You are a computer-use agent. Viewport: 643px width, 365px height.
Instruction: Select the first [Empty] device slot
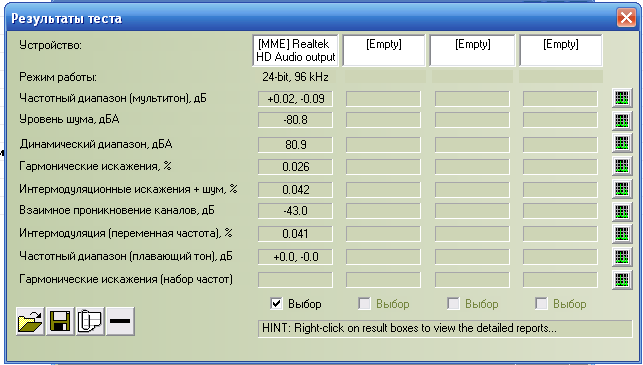(x=384, y=50)
